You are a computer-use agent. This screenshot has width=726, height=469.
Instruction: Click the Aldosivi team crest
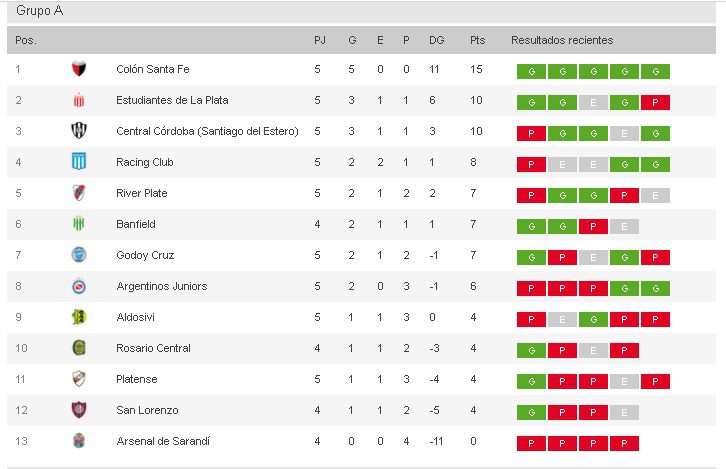click(x=79, y=318)
